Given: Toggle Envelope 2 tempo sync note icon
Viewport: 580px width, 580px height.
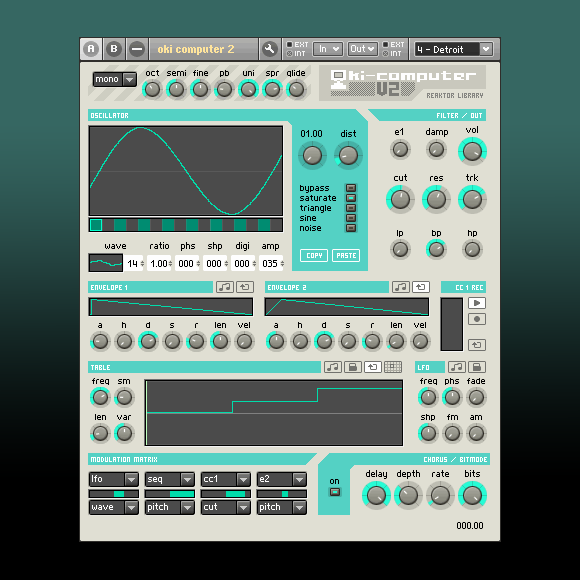Looking at the screenshot, I should pos(401,287).
